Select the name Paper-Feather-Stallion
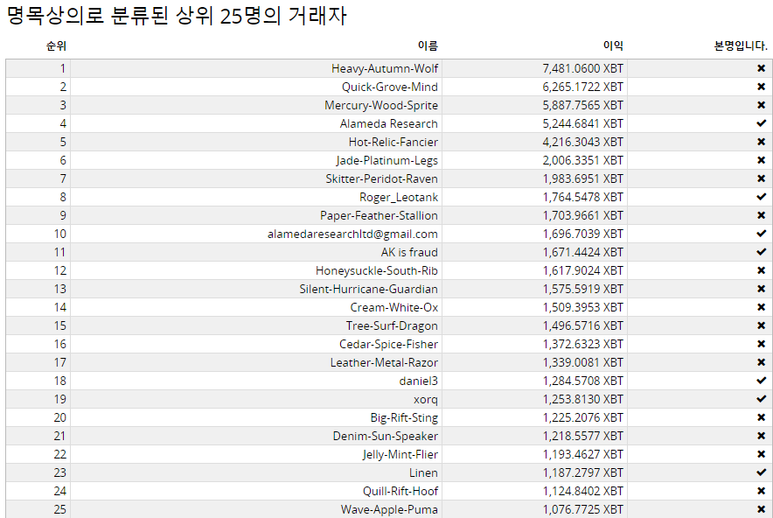Viewport: 773px width, 518px height. pyautogui.click(x=379, y=215)
